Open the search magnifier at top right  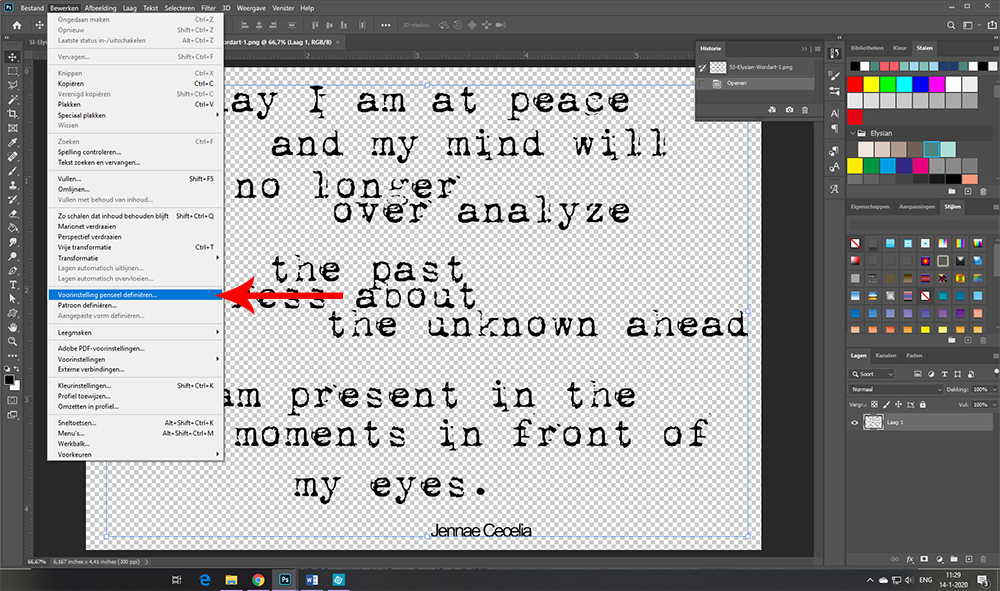(951, 25)
